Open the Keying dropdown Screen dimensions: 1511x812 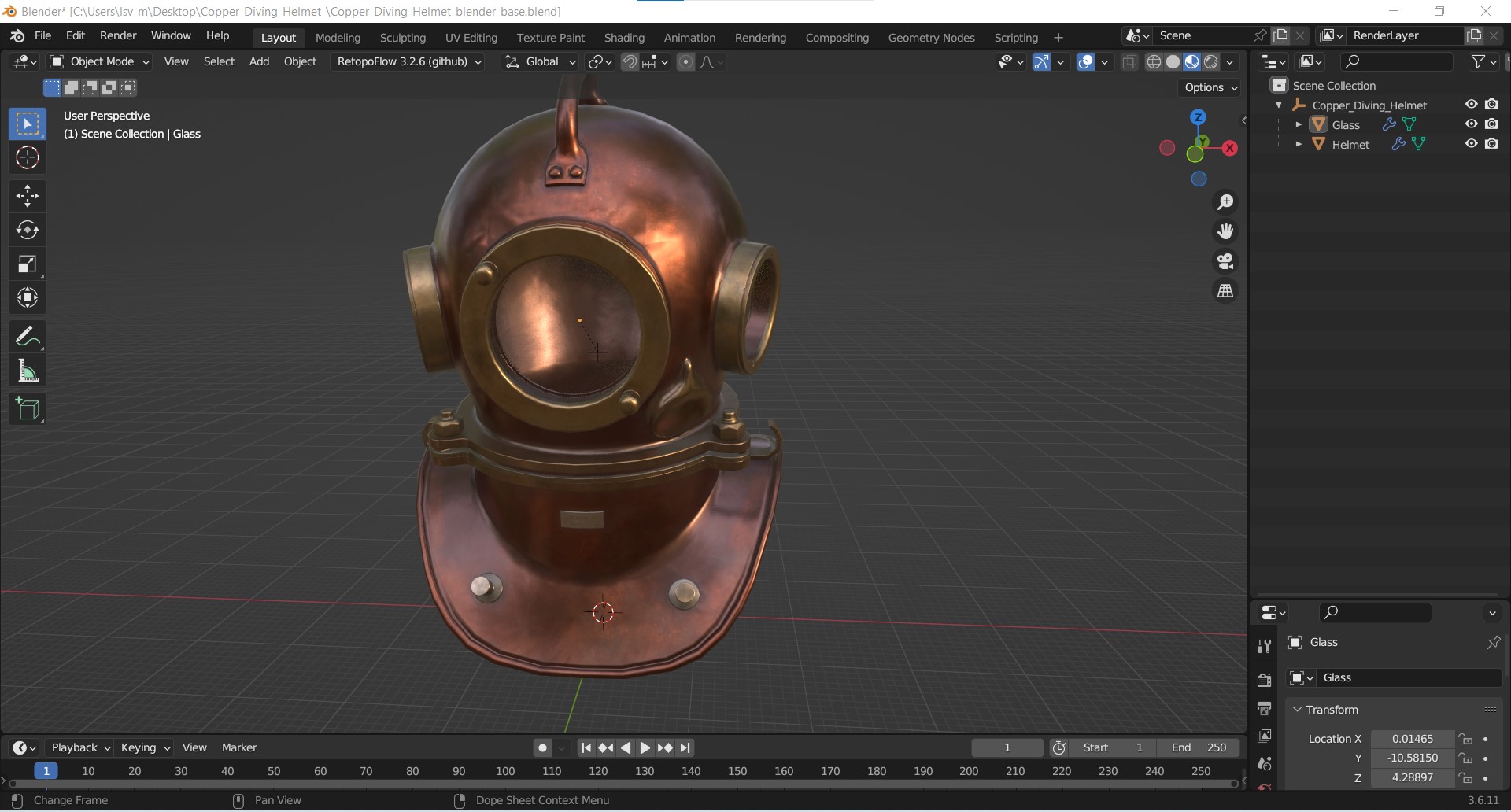tap(145, 747)
